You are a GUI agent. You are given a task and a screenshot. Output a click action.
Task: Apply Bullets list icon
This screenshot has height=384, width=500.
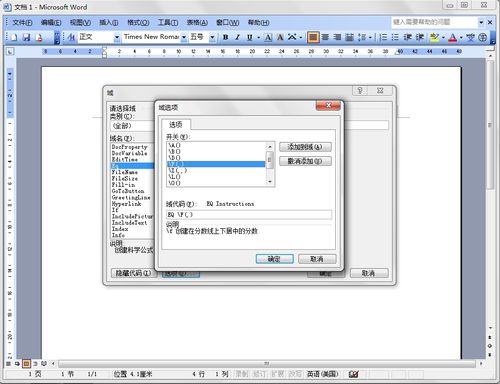pyautogui.click(x=395, y=37)
